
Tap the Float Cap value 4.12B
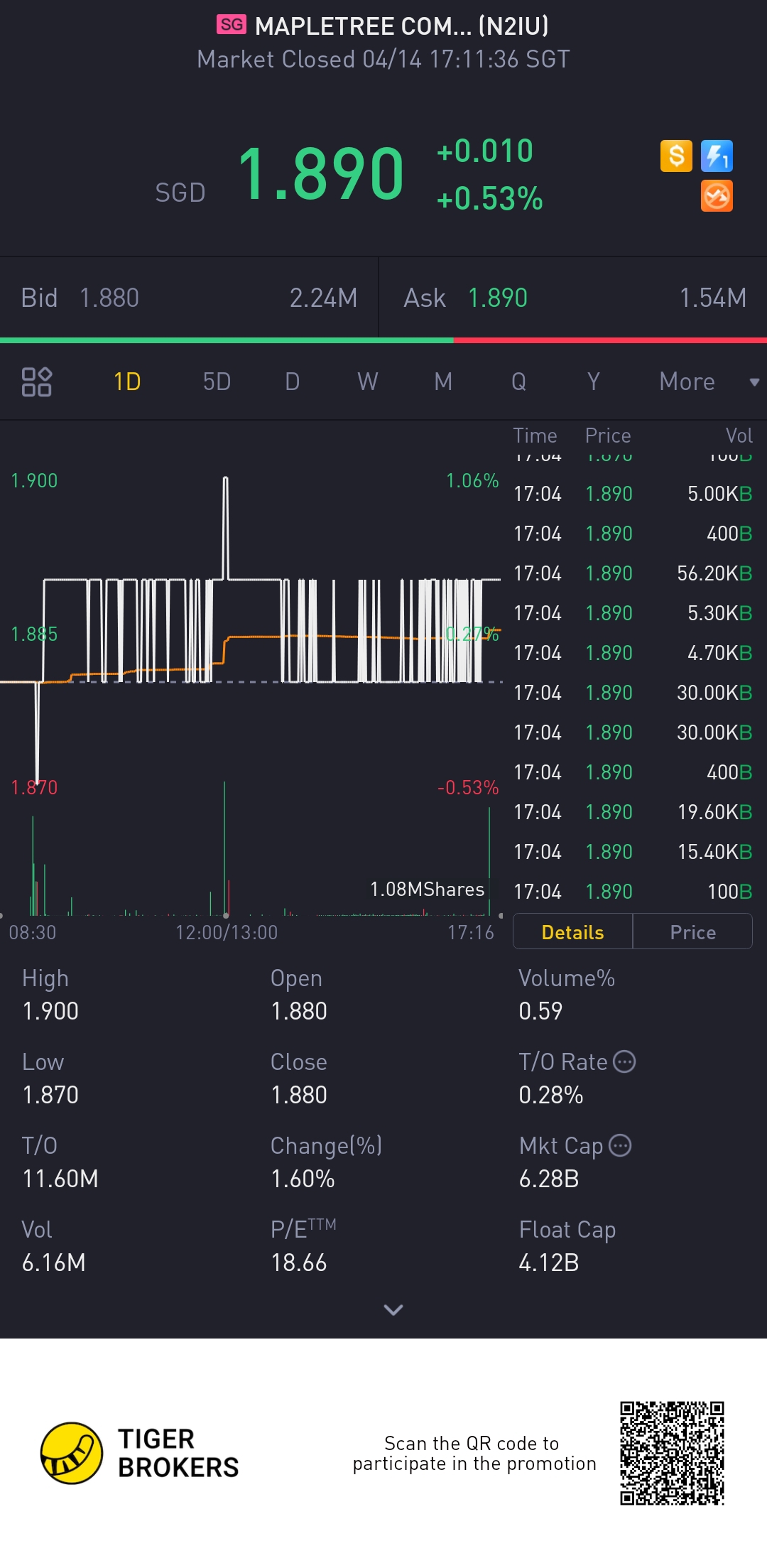tap(549, 1262)
